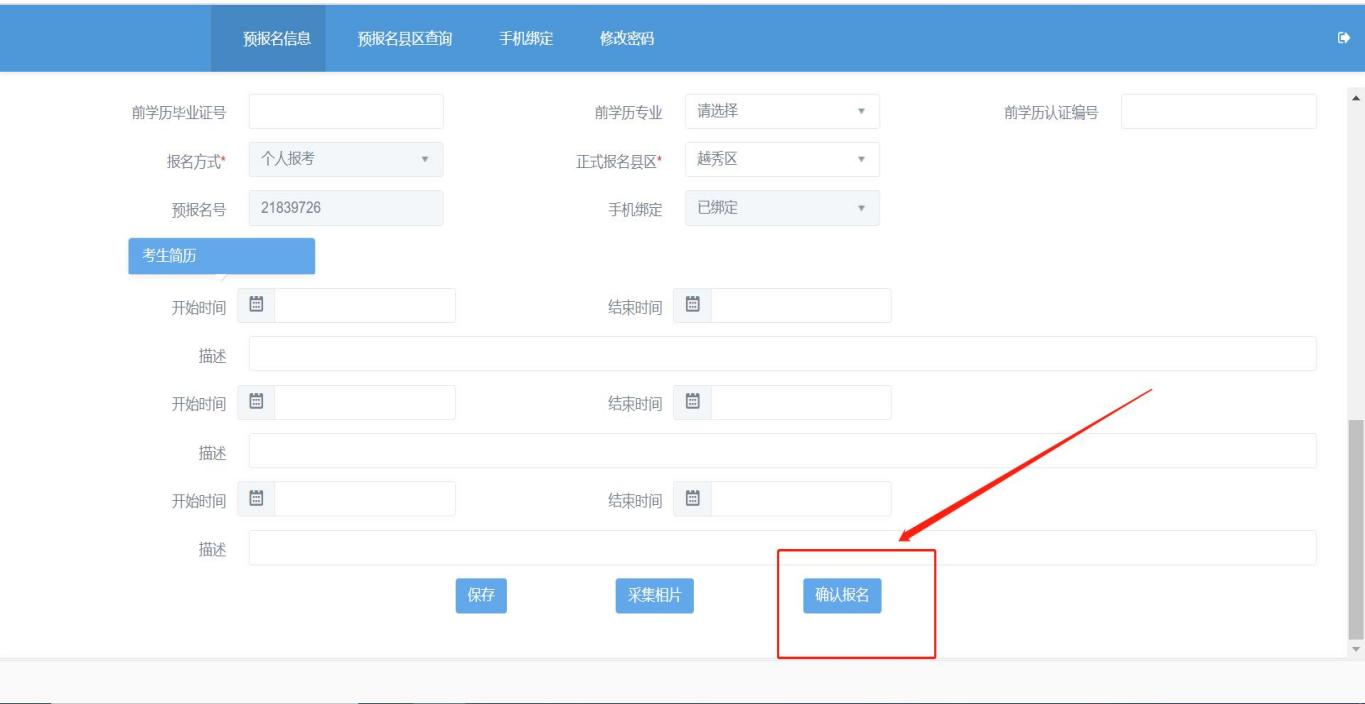1365x704 pixels.
Task: Open calendar icon for second 开始时间
Action: (256, 402)
